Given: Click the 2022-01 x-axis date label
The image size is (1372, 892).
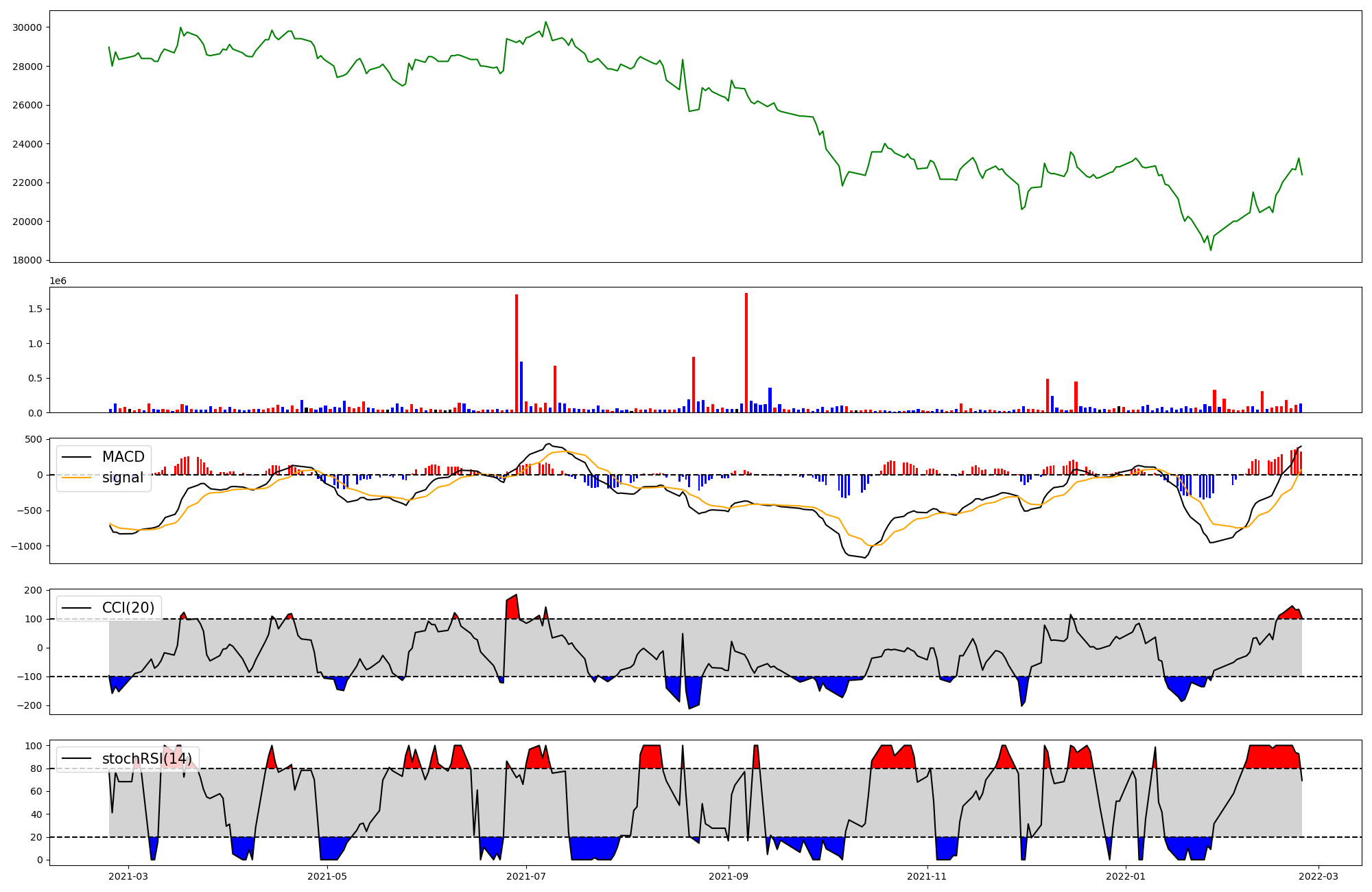Looking at the screenshot, I should [1126, 876].
